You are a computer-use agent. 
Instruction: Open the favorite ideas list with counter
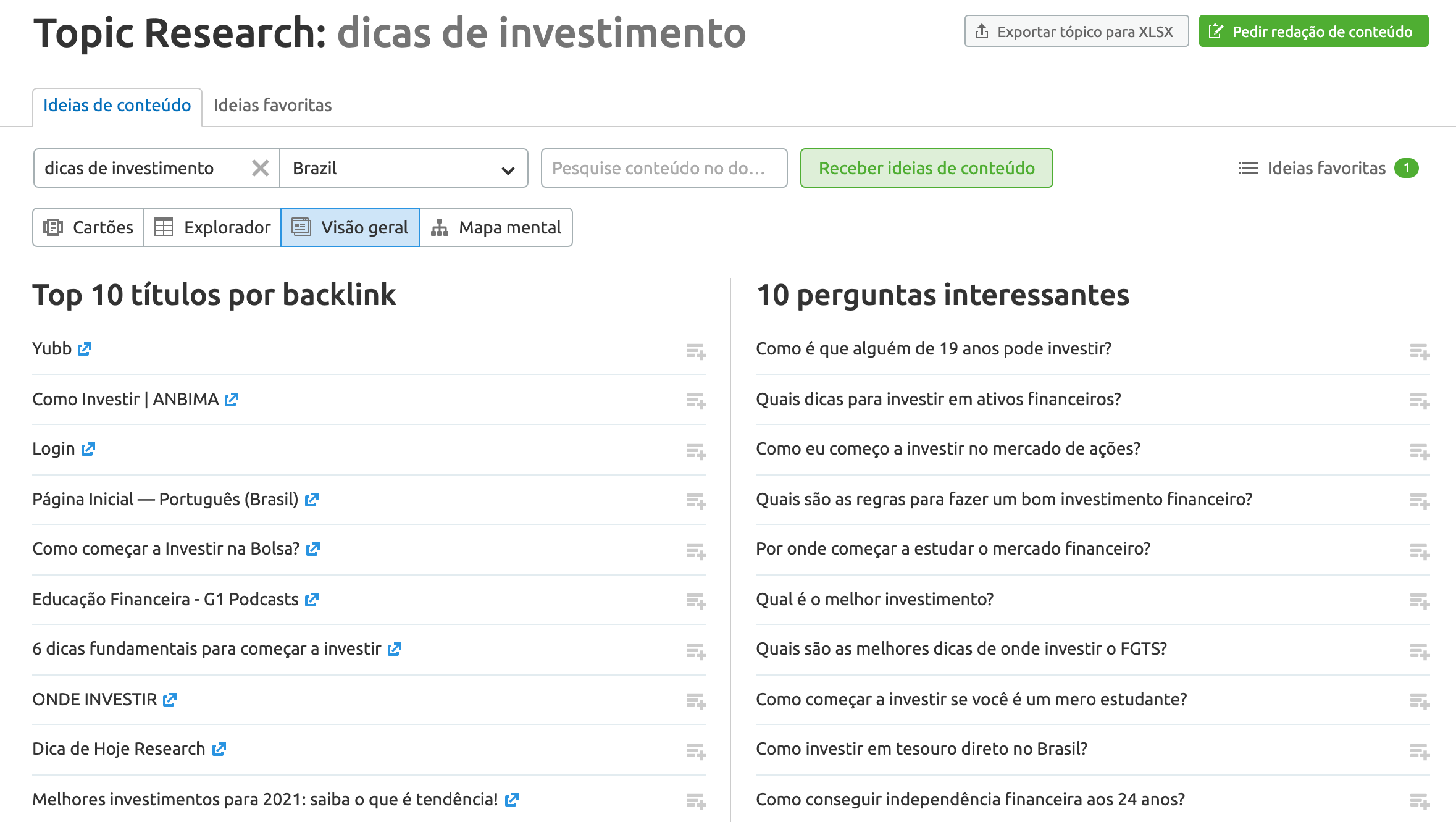(1328, 168)
